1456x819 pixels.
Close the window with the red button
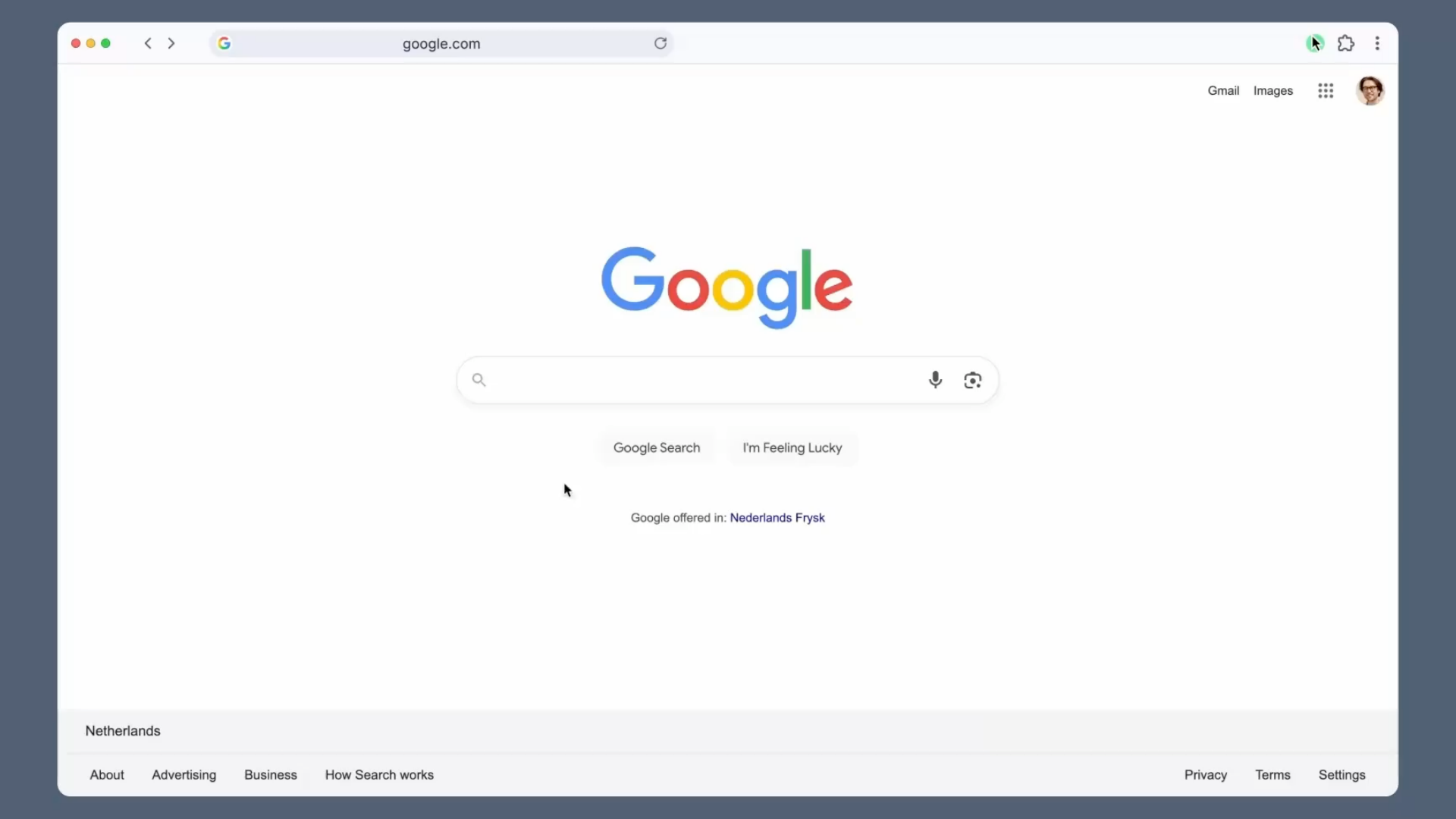[x=76, y=43]
